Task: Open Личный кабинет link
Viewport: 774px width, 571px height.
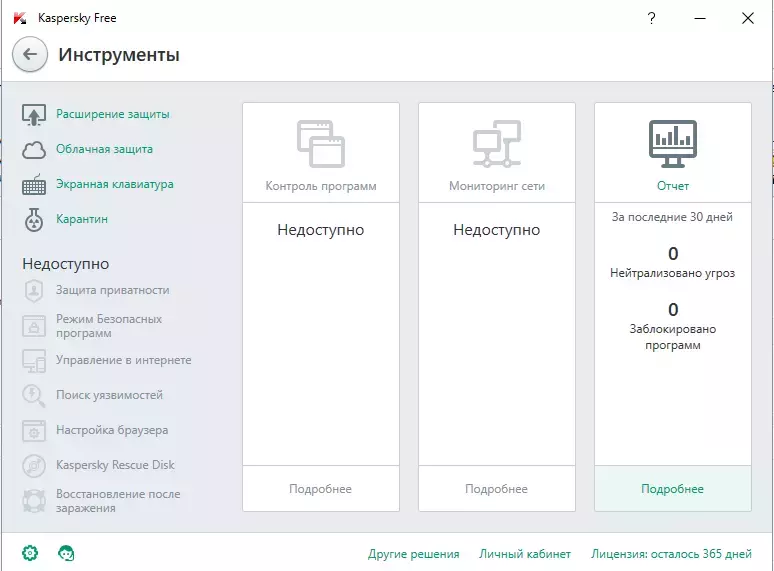Action: pyautogui.click(x=525, y=554)
